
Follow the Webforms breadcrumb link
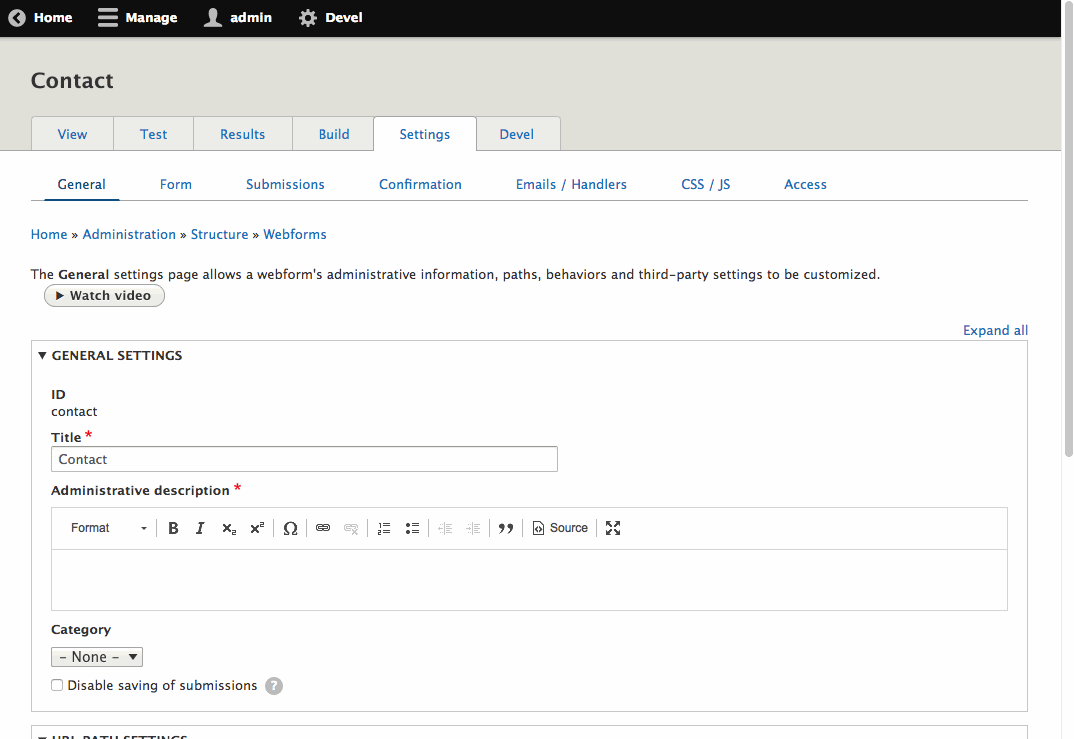click(295, 234)
